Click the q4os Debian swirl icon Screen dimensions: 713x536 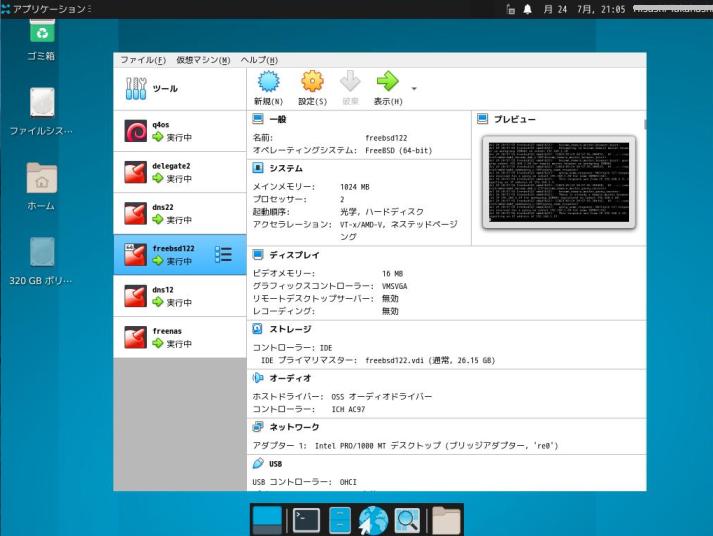(x=136, y=131)
